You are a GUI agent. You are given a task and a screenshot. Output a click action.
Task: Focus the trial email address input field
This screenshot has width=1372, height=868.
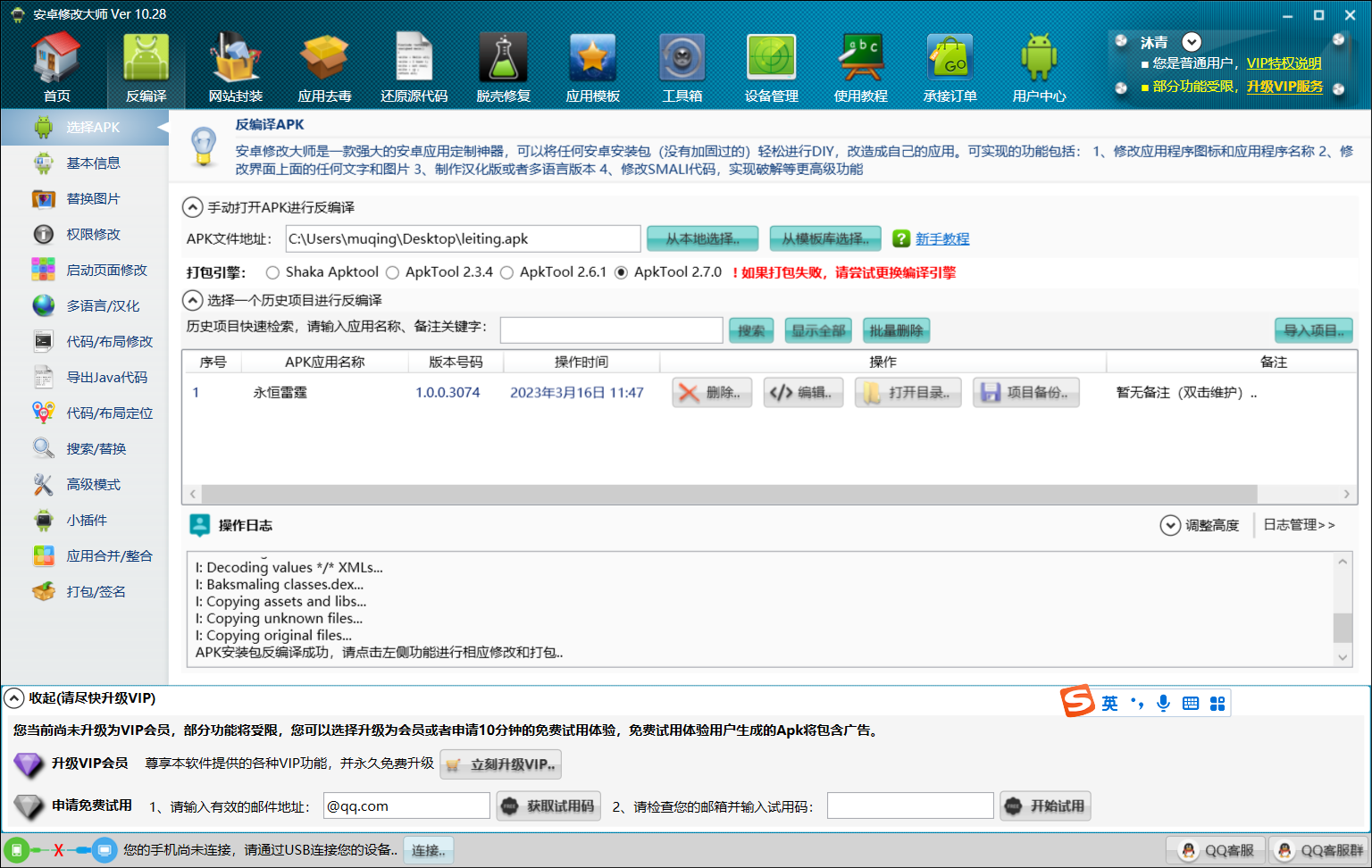tap(406, 805)
